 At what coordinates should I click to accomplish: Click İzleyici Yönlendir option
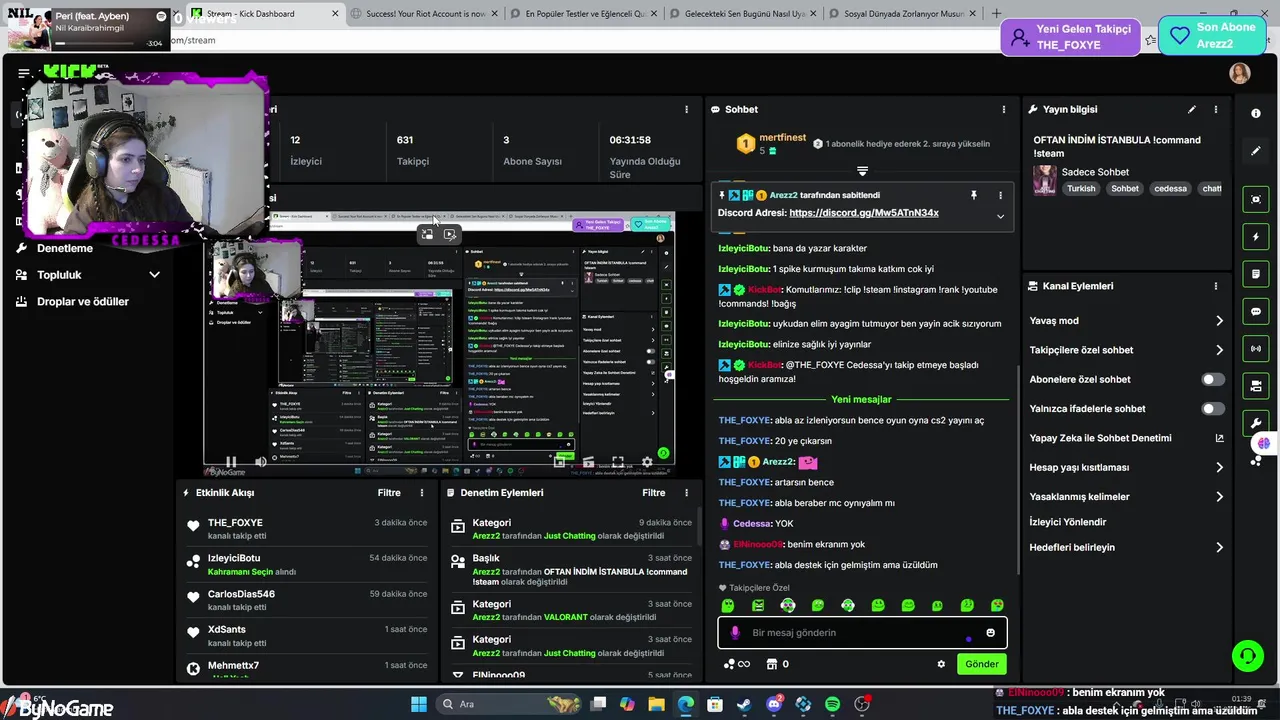click(x=1068, y=522)
